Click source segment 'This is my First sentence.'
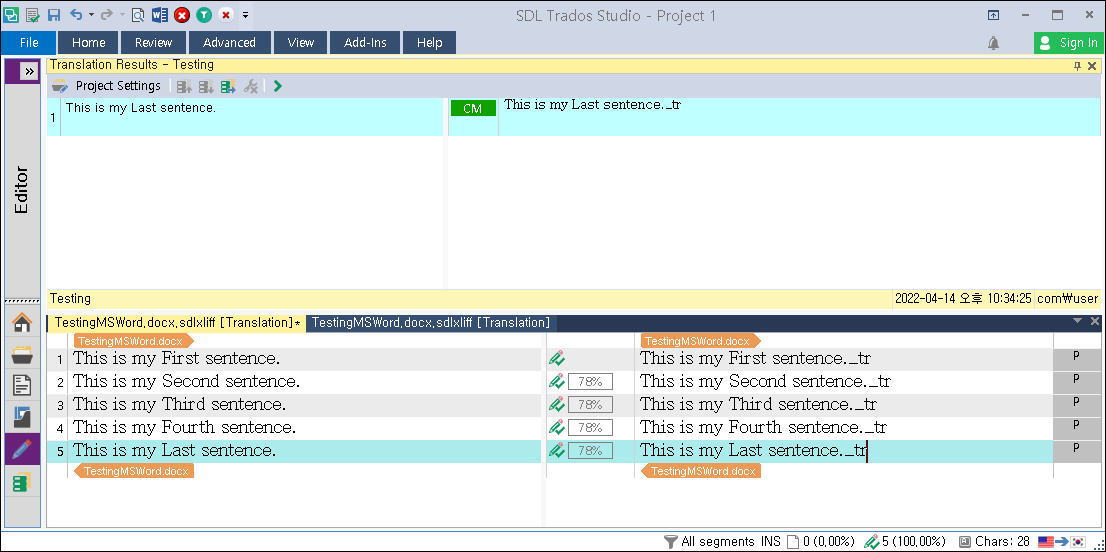1106x552 pixels. tap(176, 358)
